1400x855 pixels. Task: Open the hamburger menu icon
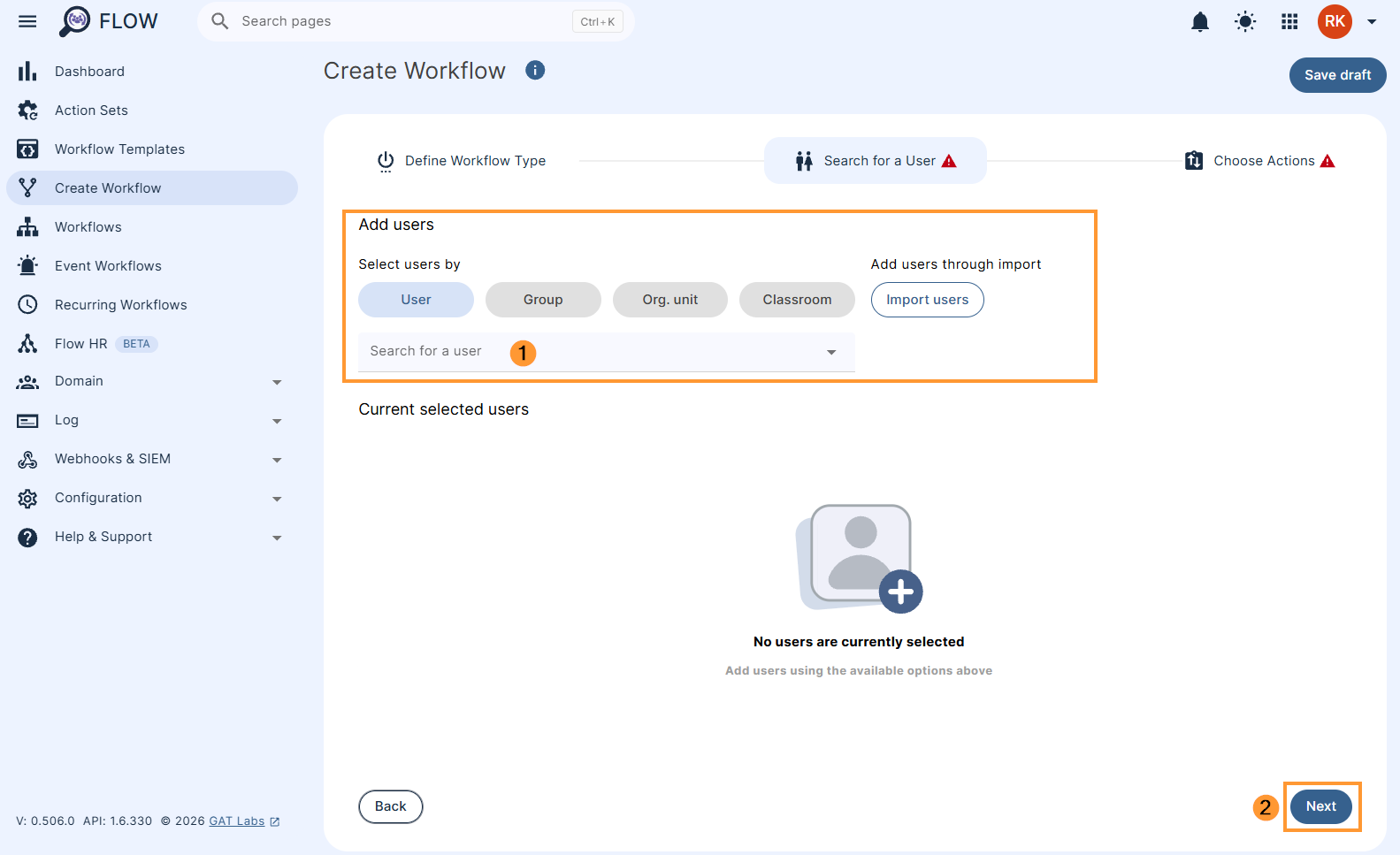(x=27, y=21)
